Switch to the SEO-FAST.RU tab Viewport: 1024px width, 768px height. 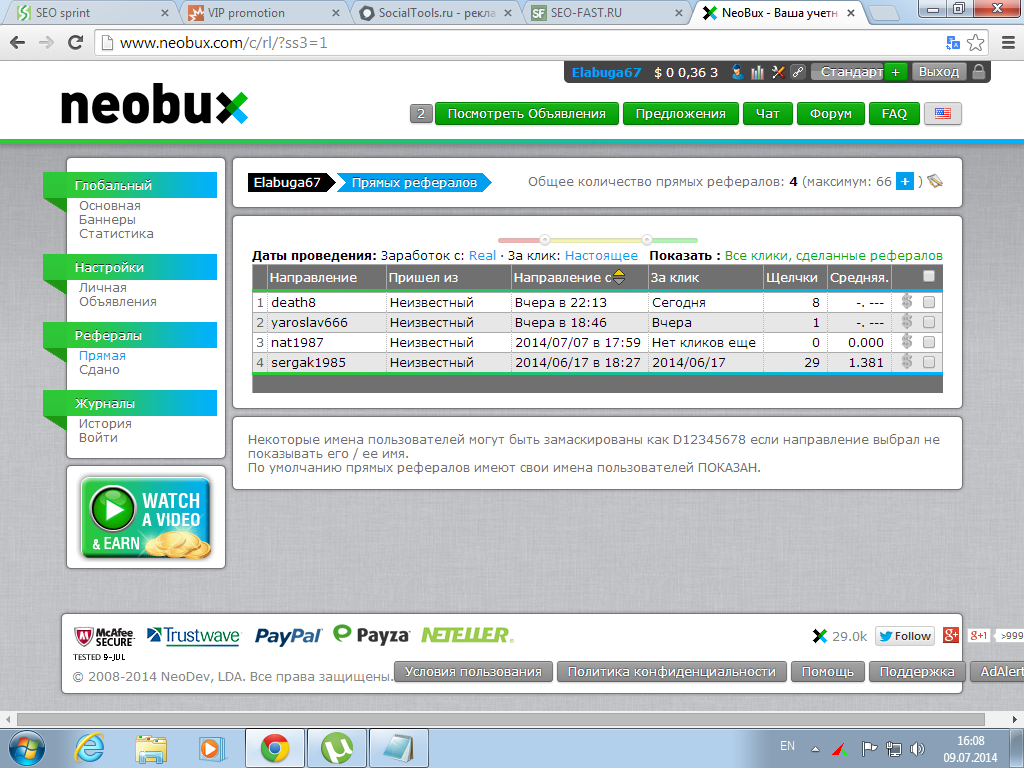607,13
